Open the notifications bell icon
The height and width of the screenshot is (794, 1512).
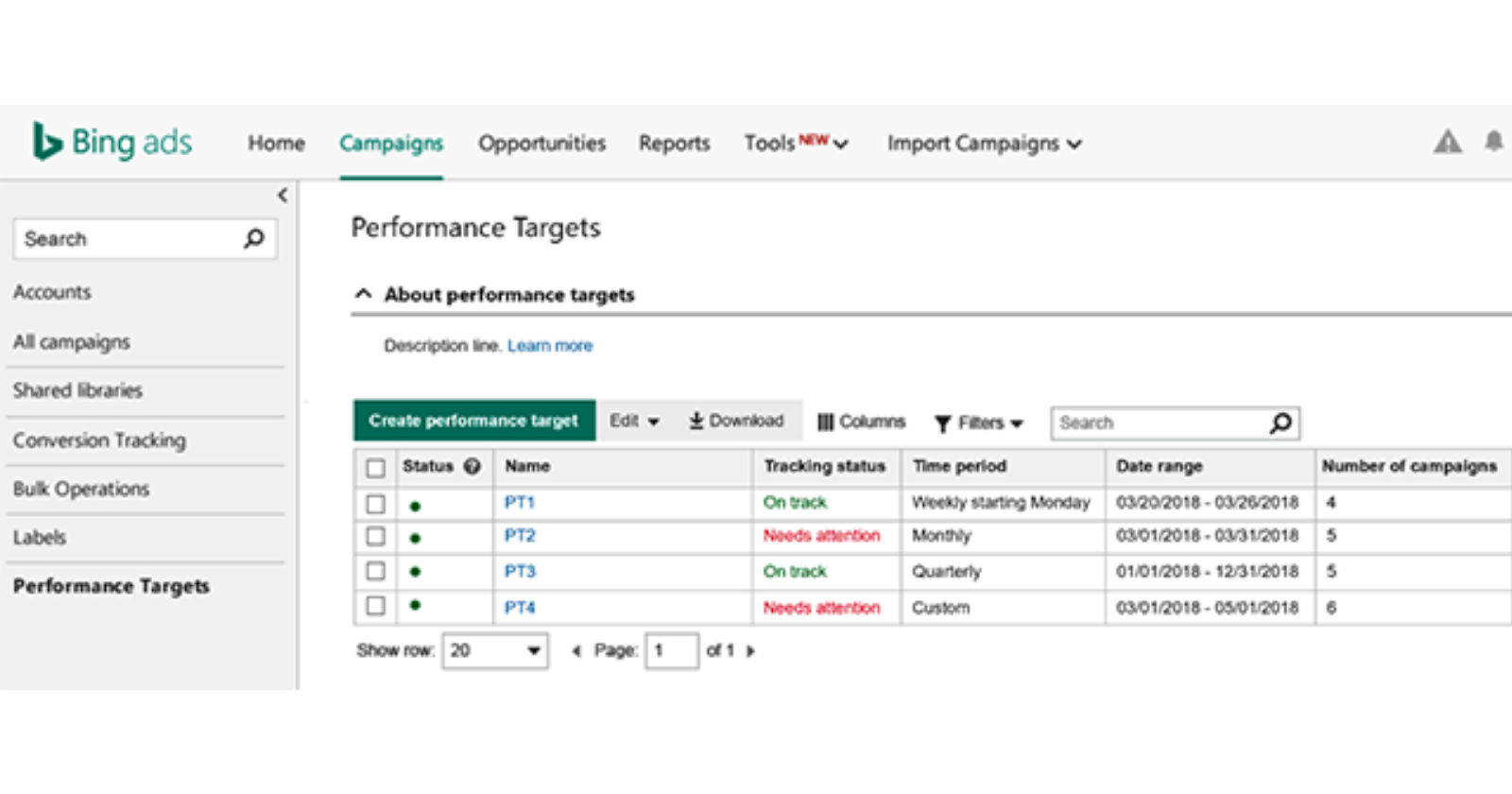coord(1494,142)
